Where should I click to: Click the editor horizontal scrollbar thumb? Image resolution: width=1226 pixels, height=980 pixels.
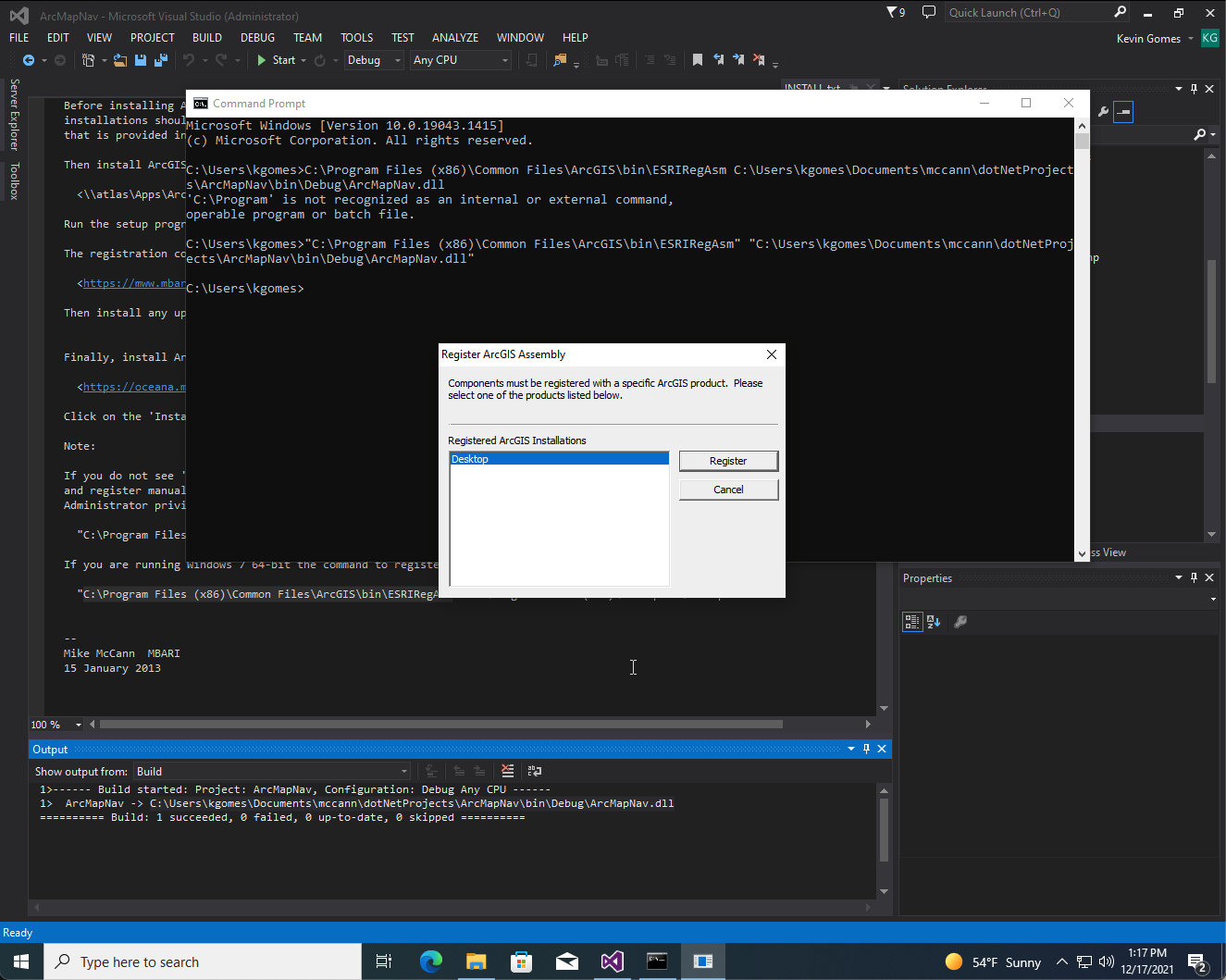(x=441, y=724)
